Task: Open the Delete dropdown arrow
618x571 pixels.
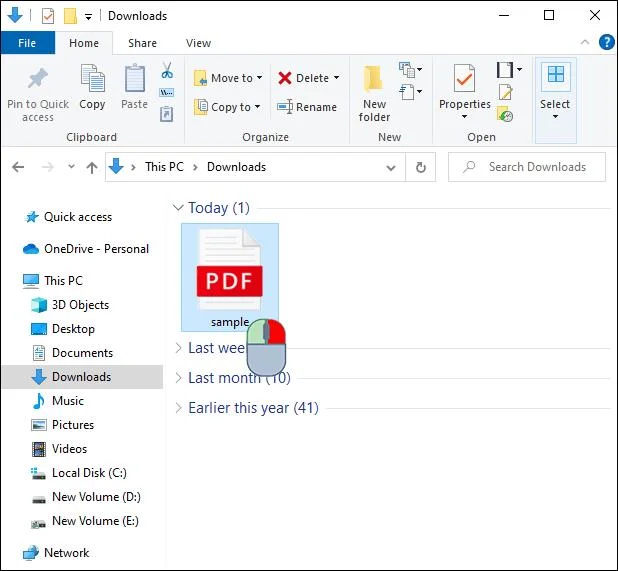Action: click(336, 78)
